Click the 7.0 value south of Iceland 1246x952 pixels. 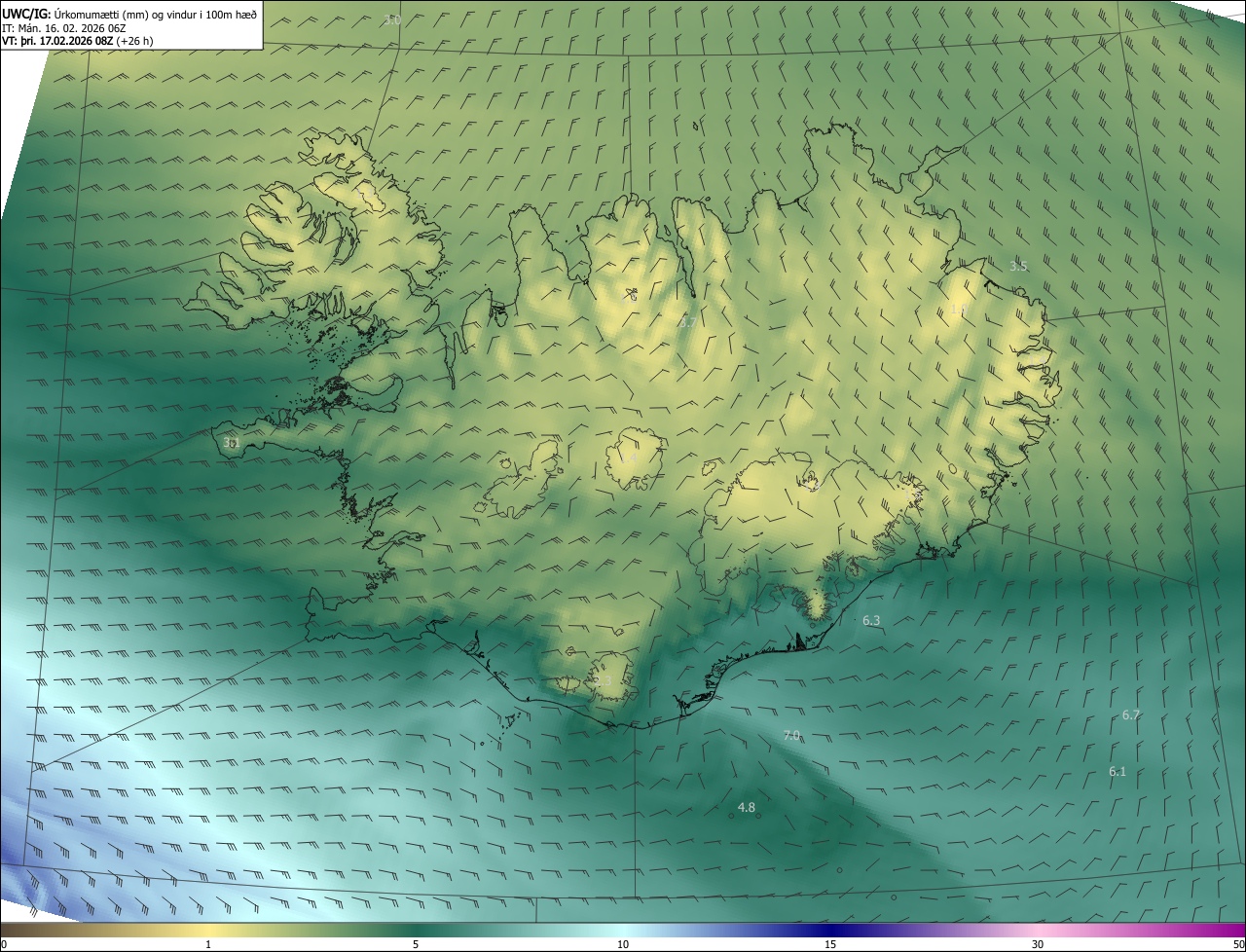[x=791, y=736]
